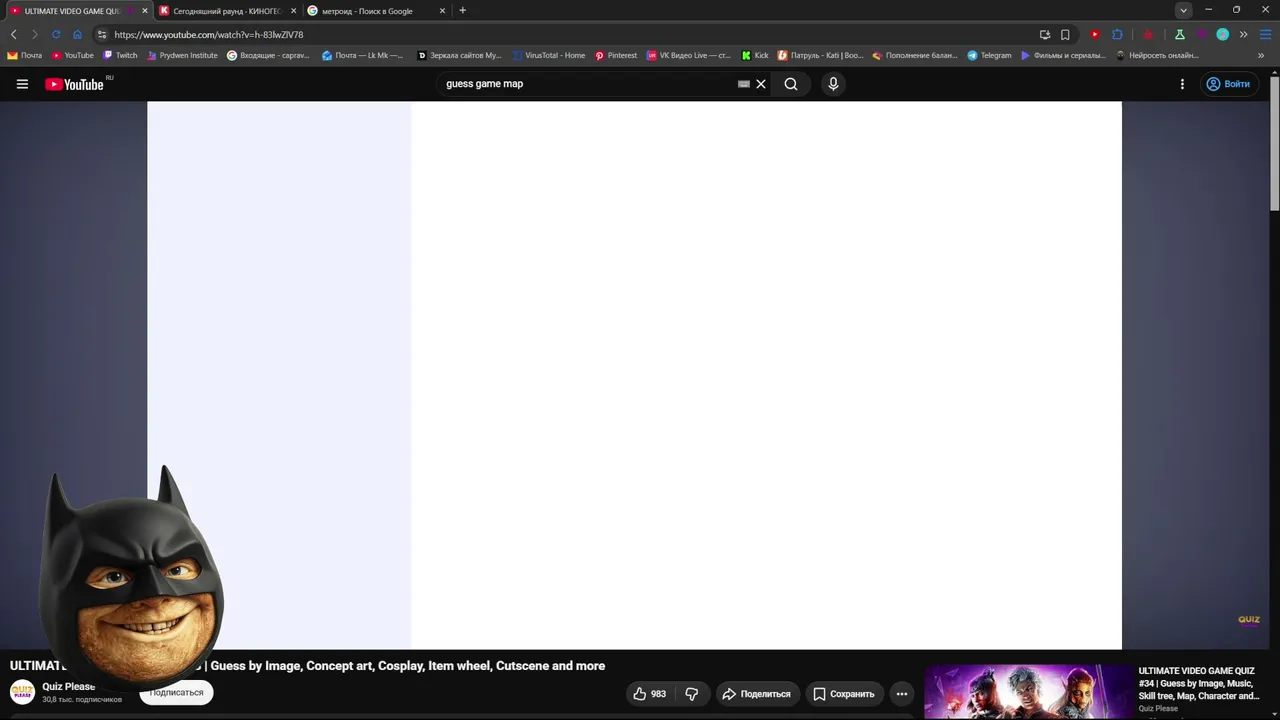Open the Фильмы и сериалы bookmark
The height and width of the screenshot is (720, 1280).
coord(1063,56)
